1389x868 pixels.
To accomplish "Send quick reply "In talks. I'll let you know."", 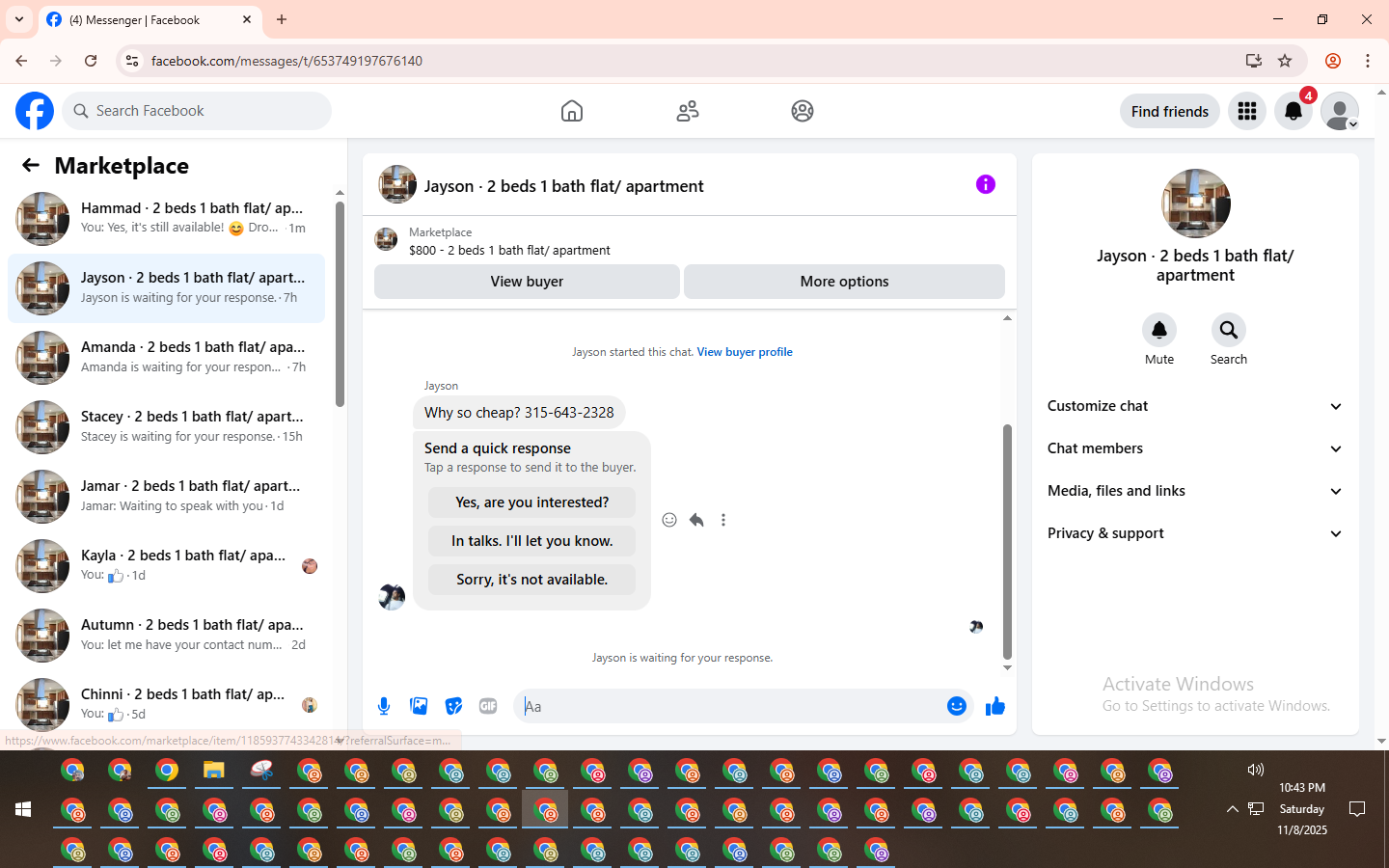I will (x=531, y=541).
